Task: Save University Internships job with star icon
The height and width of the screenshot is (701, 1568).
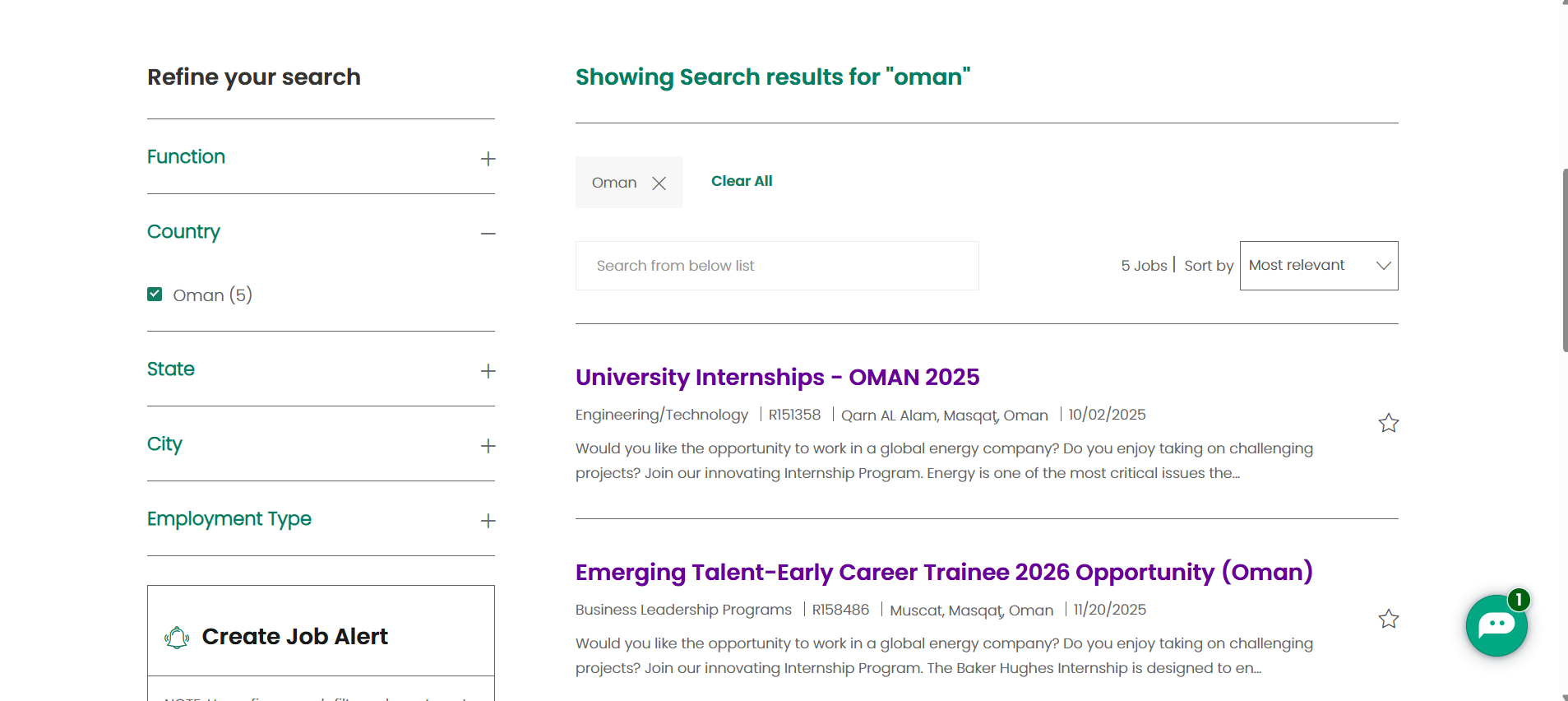Action: click(1388, 423)
